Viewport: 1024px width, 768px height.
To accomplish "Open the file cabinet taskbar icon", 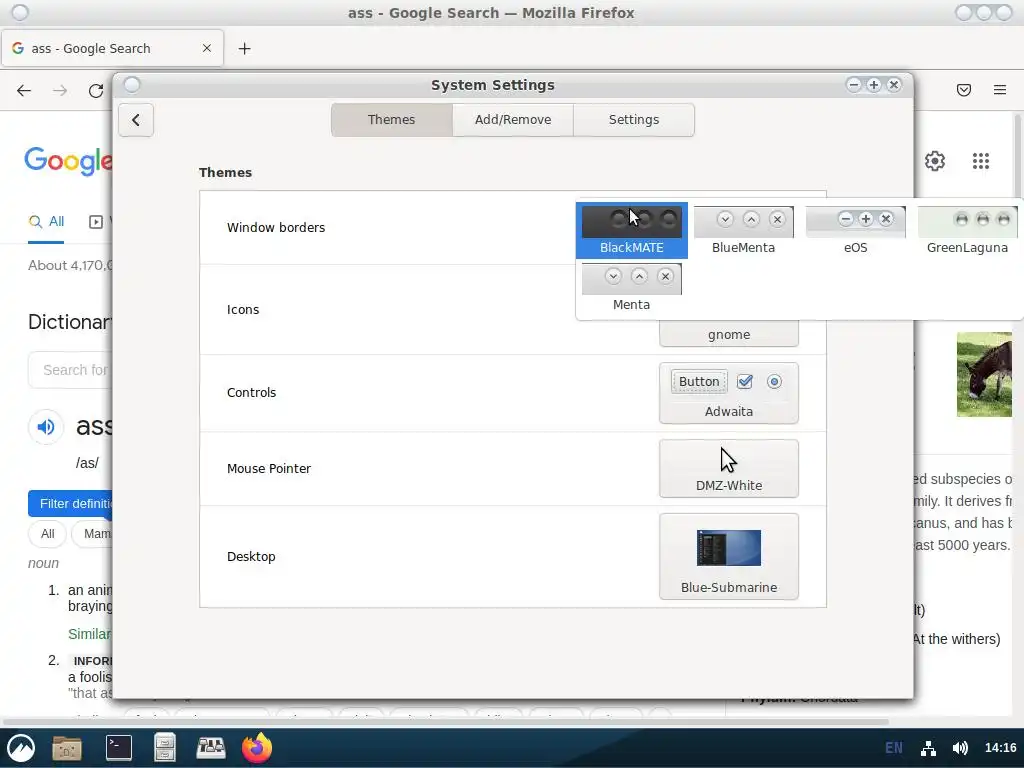I will [165, 748].
